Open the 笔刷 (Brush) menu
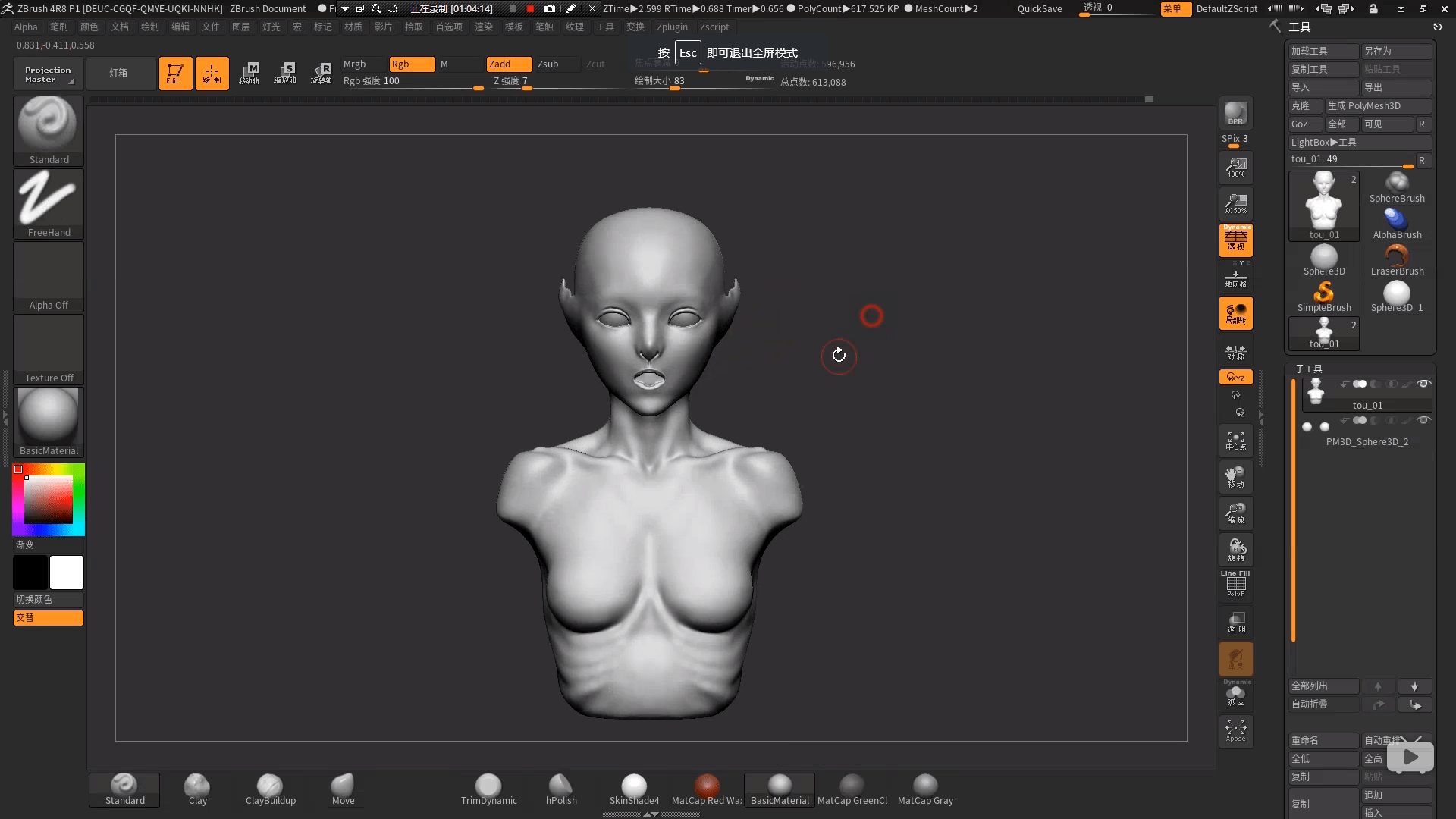 click(x=59, y=27)
